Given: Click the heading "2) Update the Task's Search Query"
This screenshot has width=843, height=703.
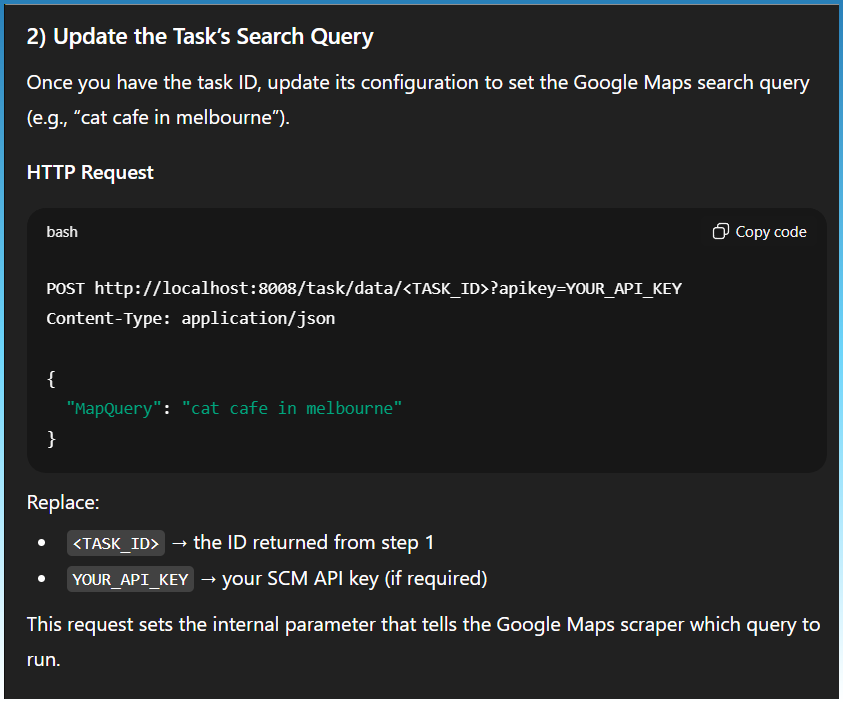Looking at the screenshot, I should [200, 37].
